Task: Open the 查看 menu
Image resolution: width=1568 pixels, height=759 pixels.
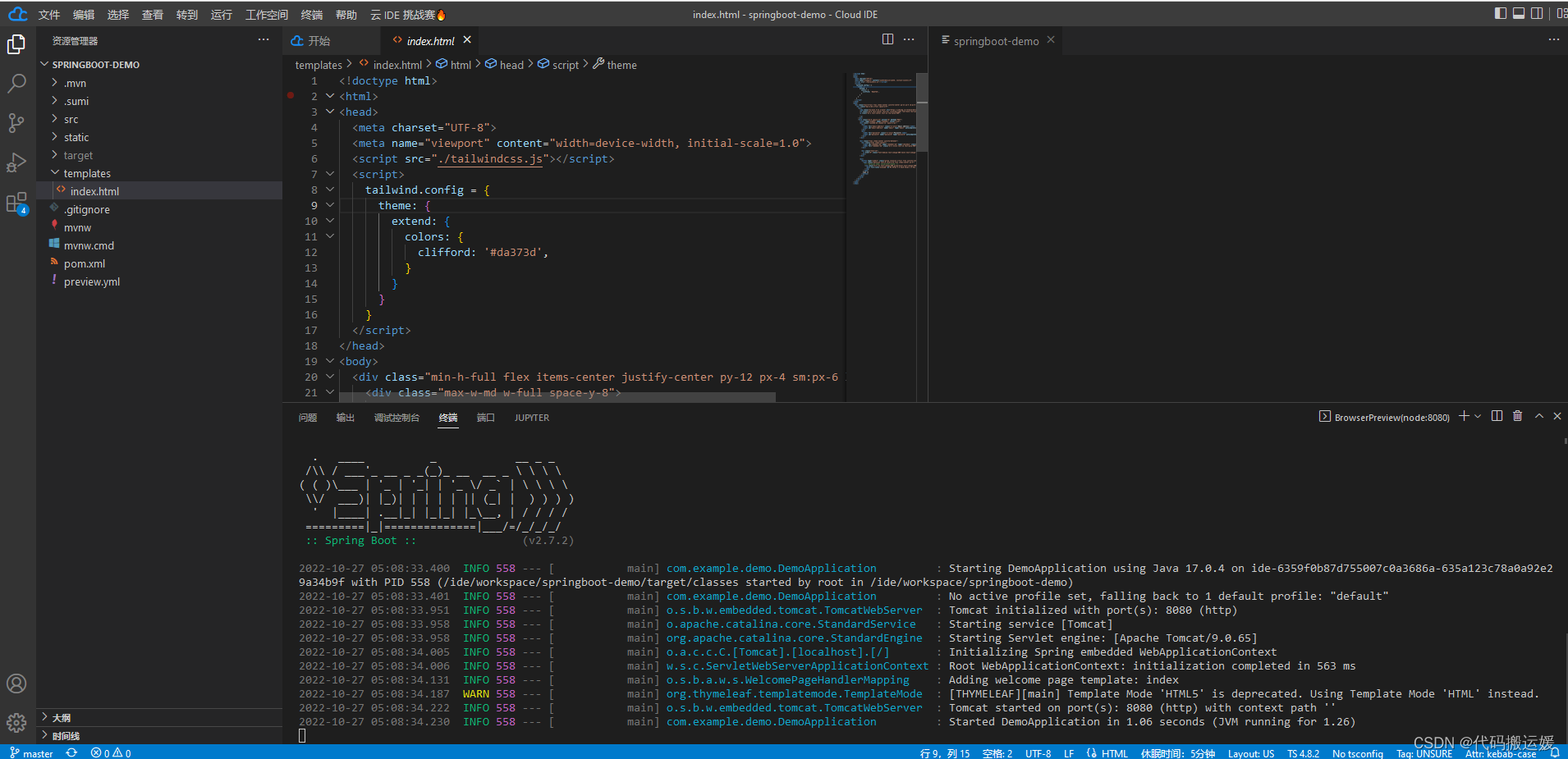Action: click(153, 15)
